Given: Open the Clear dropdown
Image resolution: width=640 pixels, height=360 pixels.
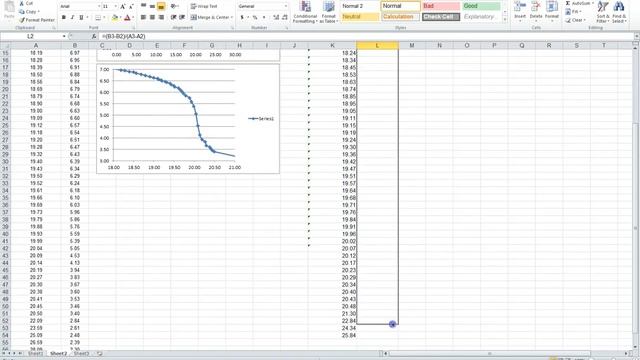Looking at the screenshot, I should [576, 20].
